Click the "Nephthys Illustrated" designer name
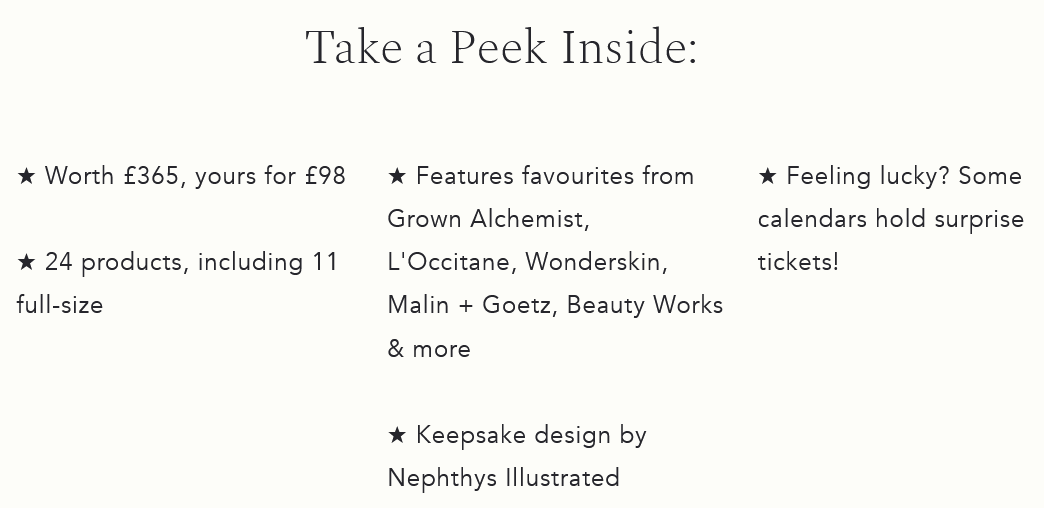Image resolution: width=1044 pixels, height=508 pixels. pyautogui.click(x=503, y=478)
